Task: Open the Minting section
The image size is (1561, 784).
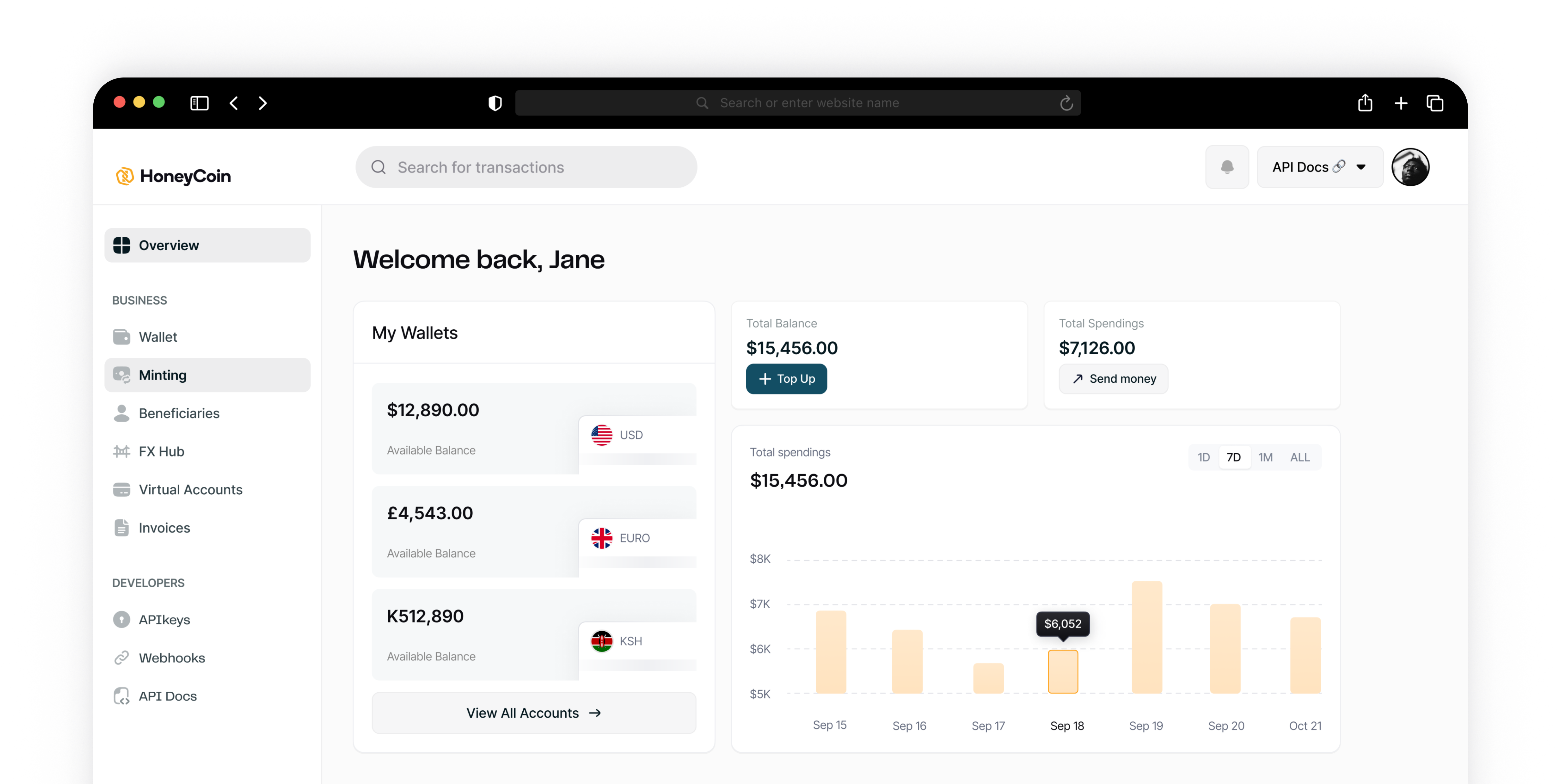Action: click(207, 375)
